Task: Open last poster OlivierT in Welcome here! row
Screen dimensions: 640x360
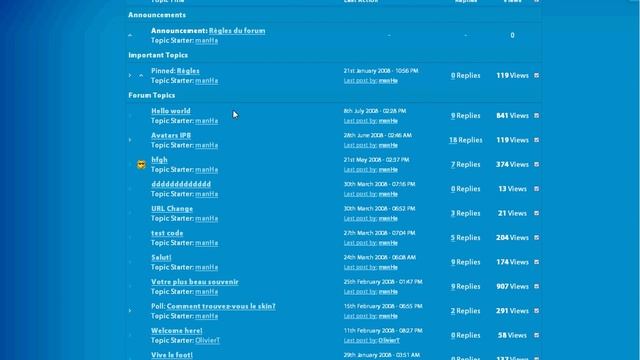Action: pyautogui.click(x=389, y=340)
